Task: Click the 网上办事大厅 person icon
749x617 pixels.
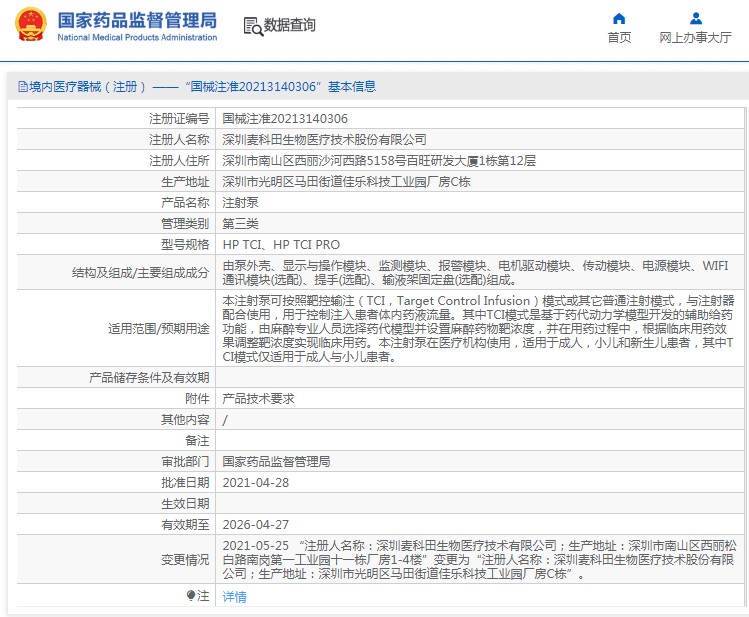Action: pyautogui.click(x=695, y=18)
